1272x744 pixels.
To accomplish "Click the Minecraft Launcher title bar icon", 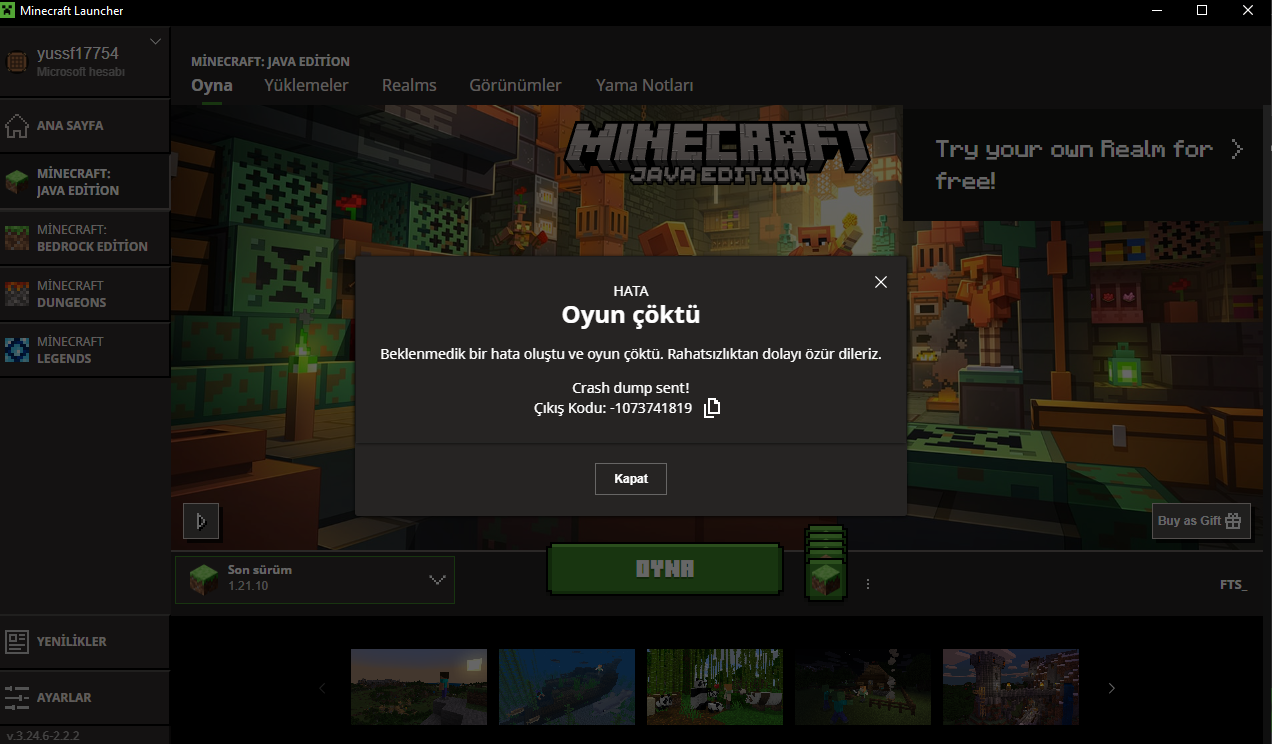I will [x=8, y=10].
